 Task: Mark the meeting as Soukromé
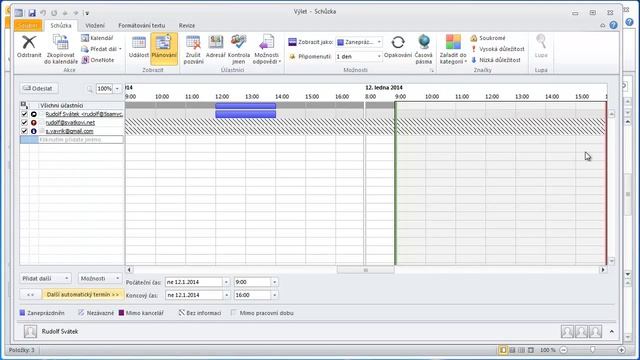(x=488, y=38)
